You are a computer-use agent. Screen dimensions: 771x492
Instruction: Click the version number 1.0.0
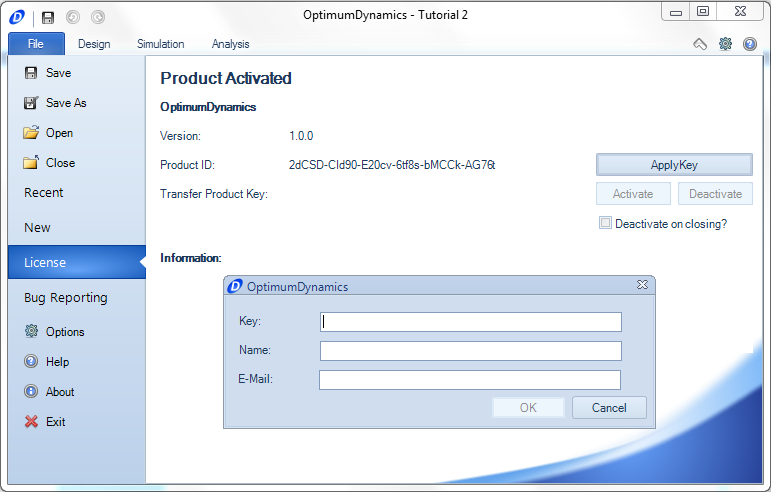pyautogui.click(x=301, y=136)
